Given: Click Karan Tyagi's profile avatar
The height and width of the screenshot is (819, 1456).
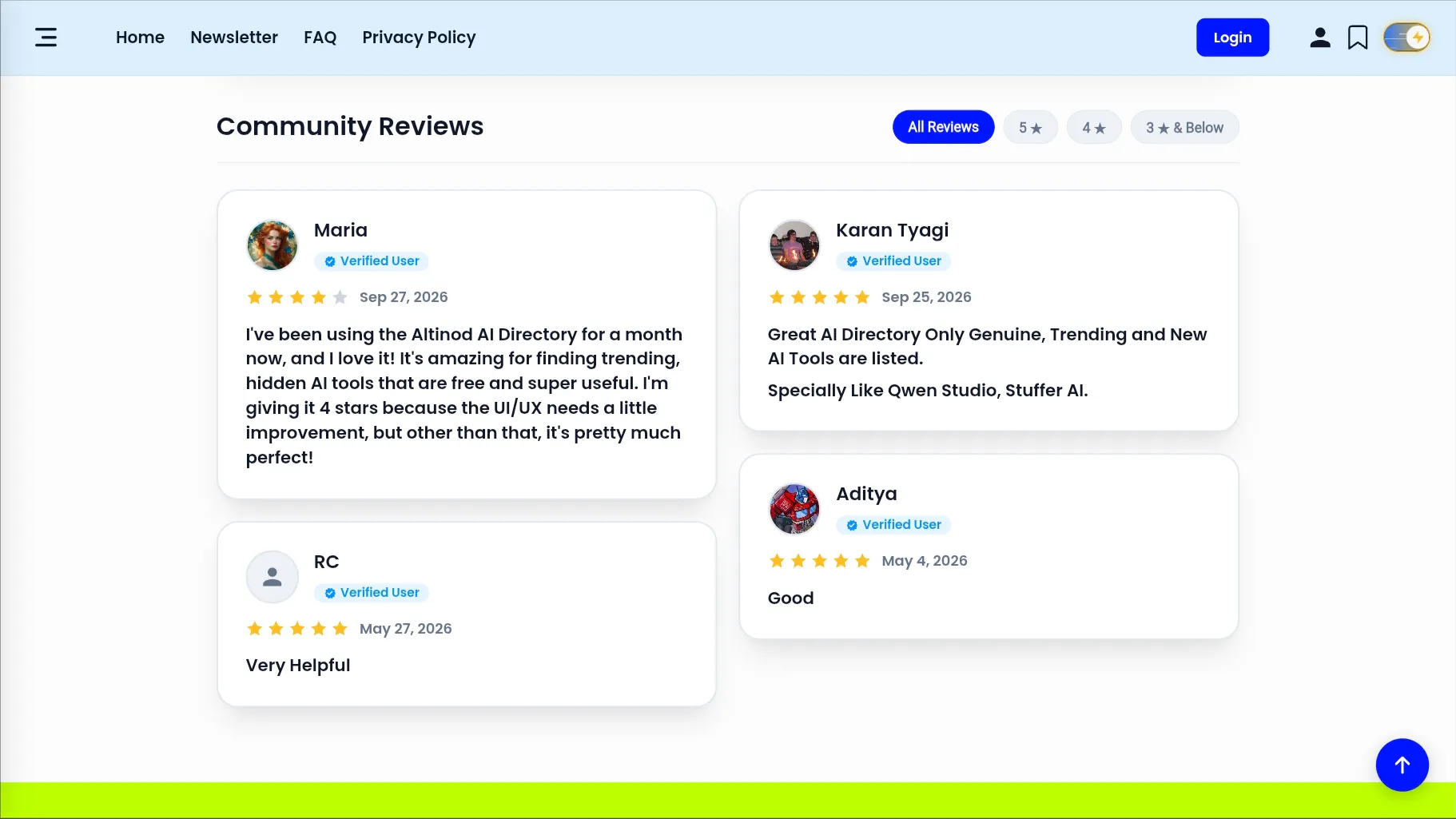Looking at the screenshot, I should pyautogui.click(x=794, y=245).
